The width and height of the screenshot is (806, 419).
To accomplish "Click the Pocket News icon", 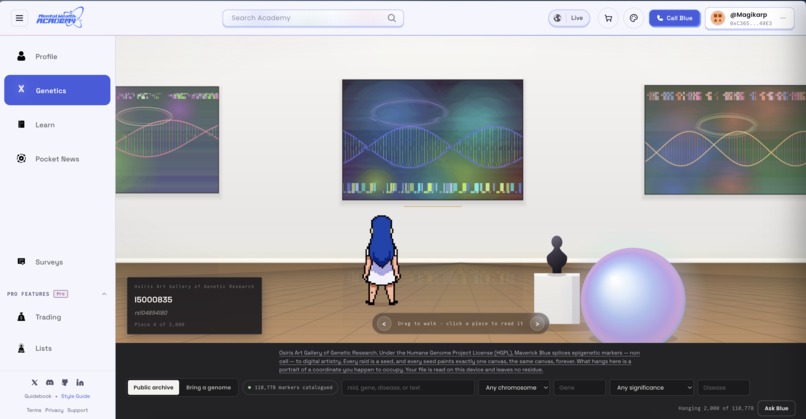I will pyautogui.click(x=21, y=158).
